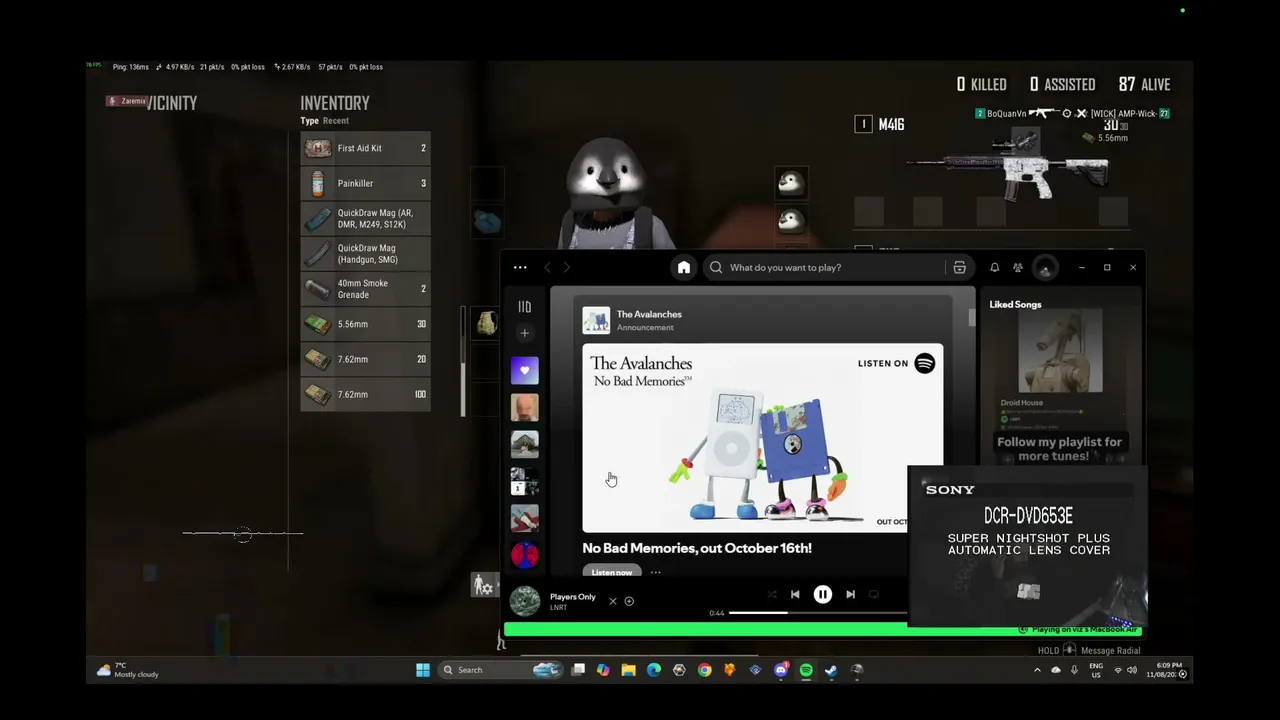Open Windows Start menu
1280x720 pixels.
click(423, 670)
